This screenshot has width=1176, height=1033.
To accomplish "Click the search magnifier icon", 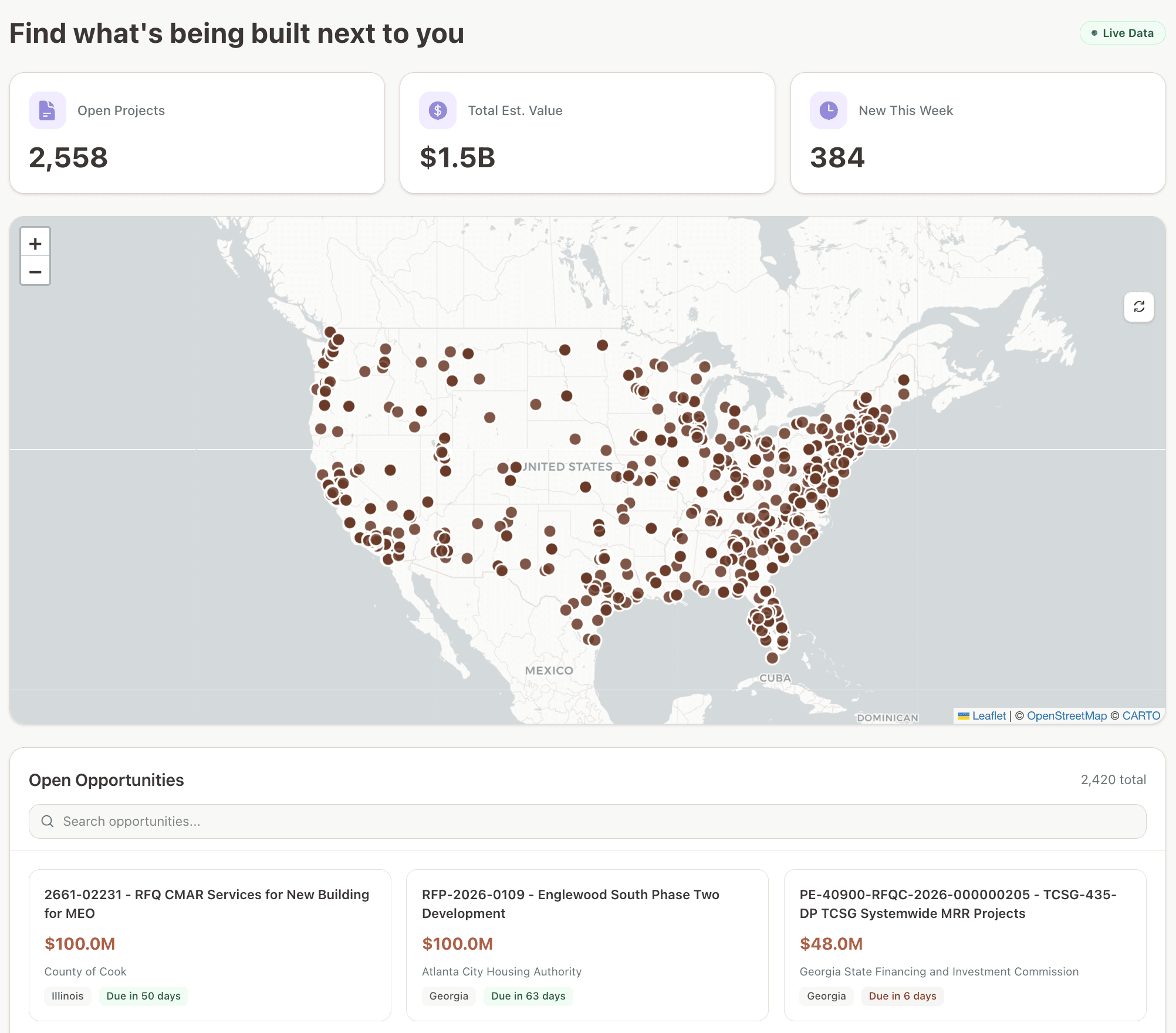I will tap(48, 821).
